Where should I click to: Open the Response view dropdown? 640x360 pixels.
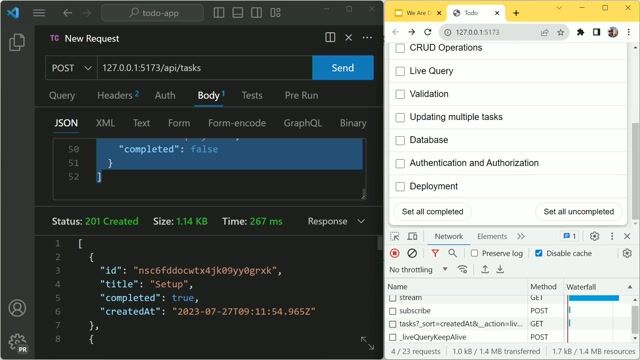tap(336, 221)
